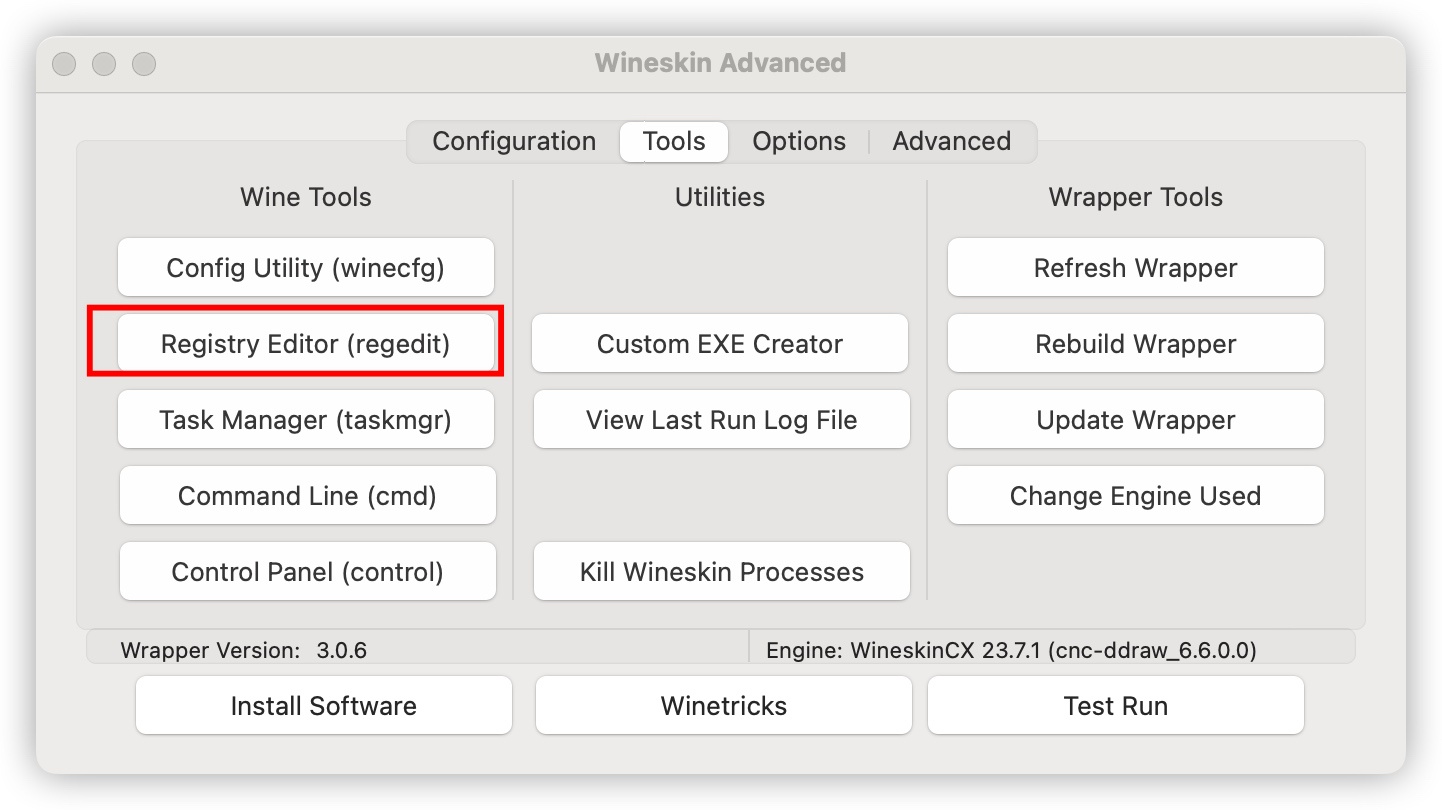Open the Task Manager (taskmgr)
Viewport: 1442px width, 810px height.
click(x=306, y=419)
